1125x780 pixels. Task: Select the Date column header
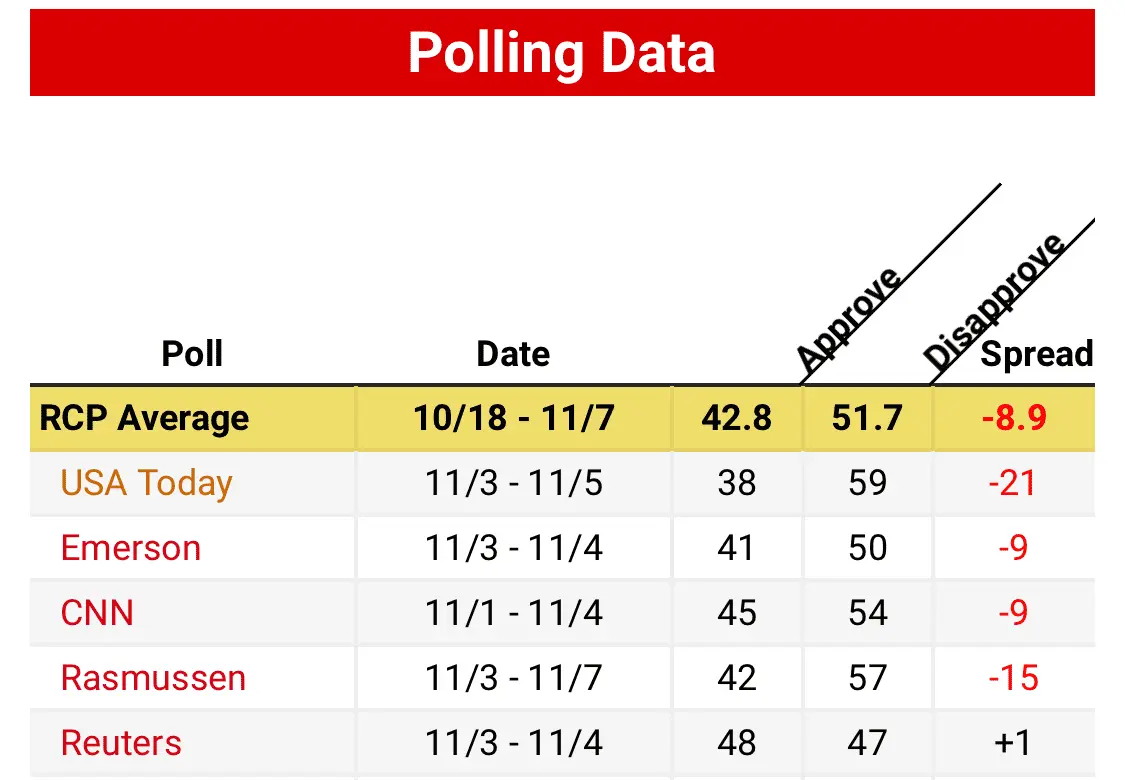[x=513, y=354]
